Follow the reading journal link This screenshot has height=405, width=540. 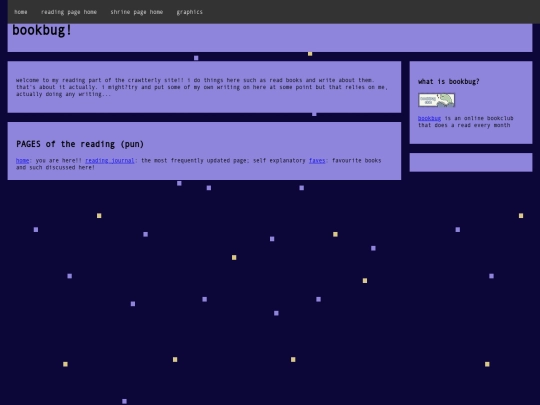coord(110,160)
